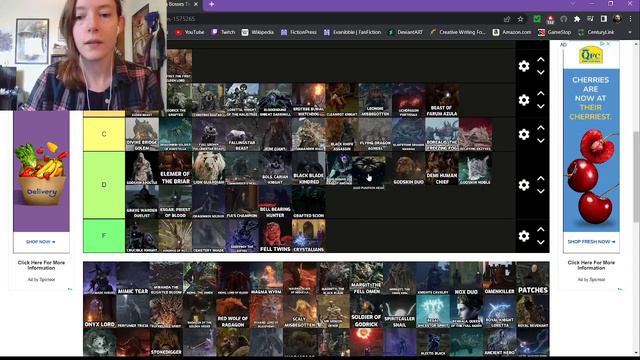Open the CenturyLink bookmark
Screen dimensions: 640x360
[596, 32]
